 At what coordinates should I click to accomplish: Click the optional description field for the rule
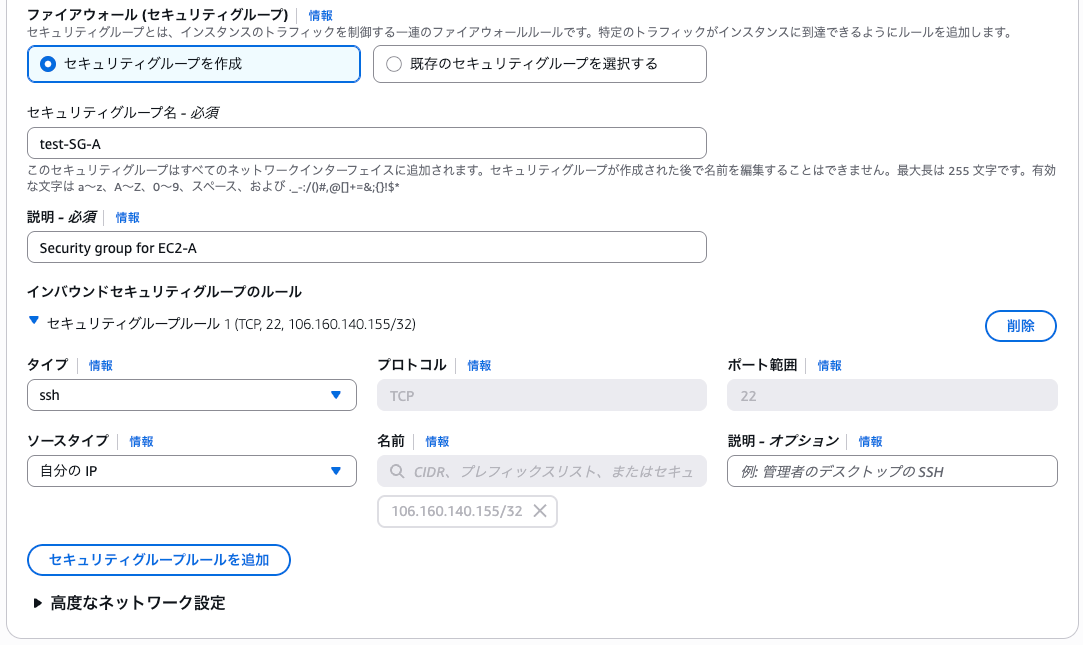click(892, 471)
